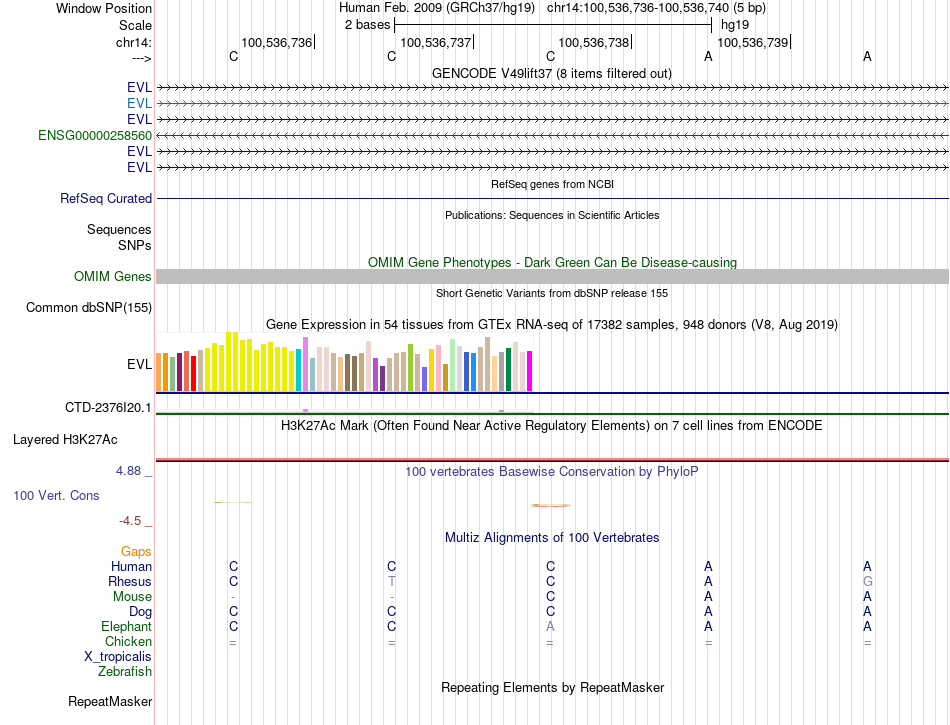Click the Mouse species label

[x=132, y=597]
